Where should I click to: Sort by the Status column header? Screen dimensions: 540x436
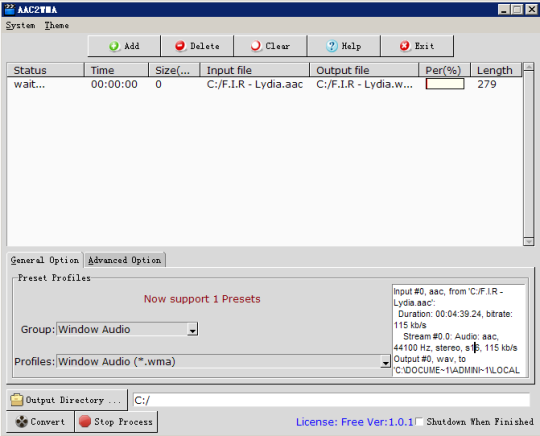pyautogui.click(x=45, y=70)
